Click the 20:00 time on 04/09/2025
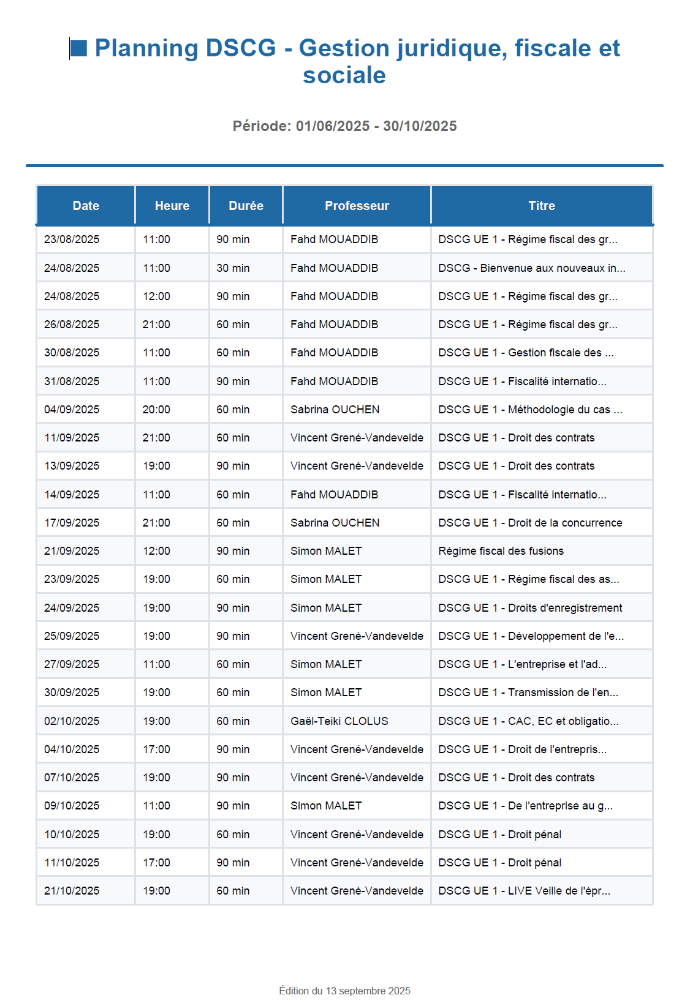 coord(157,409)
